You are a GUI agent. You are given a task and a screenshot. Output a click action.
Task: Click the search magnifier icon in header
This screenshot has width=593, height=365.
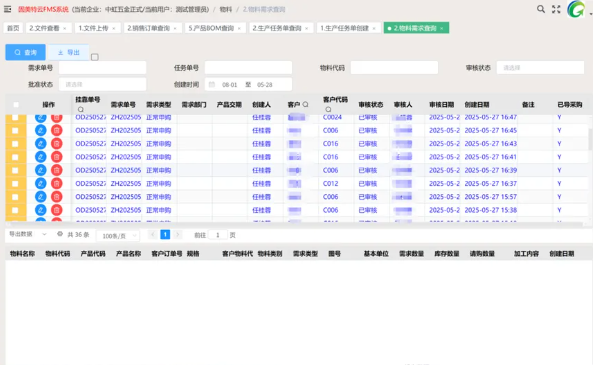click(x=541, y=9)
